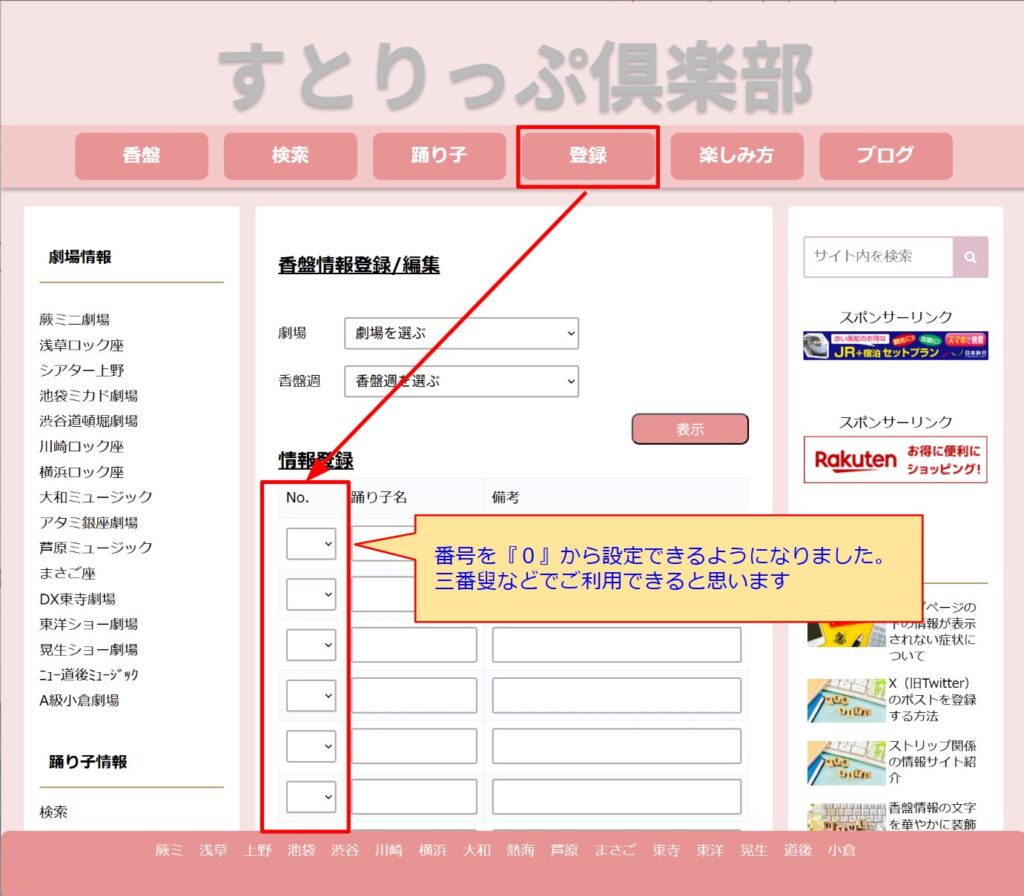Click the search magnifier icon button
This screenshot has width=1024, height=896.
[x=970, y=257]
